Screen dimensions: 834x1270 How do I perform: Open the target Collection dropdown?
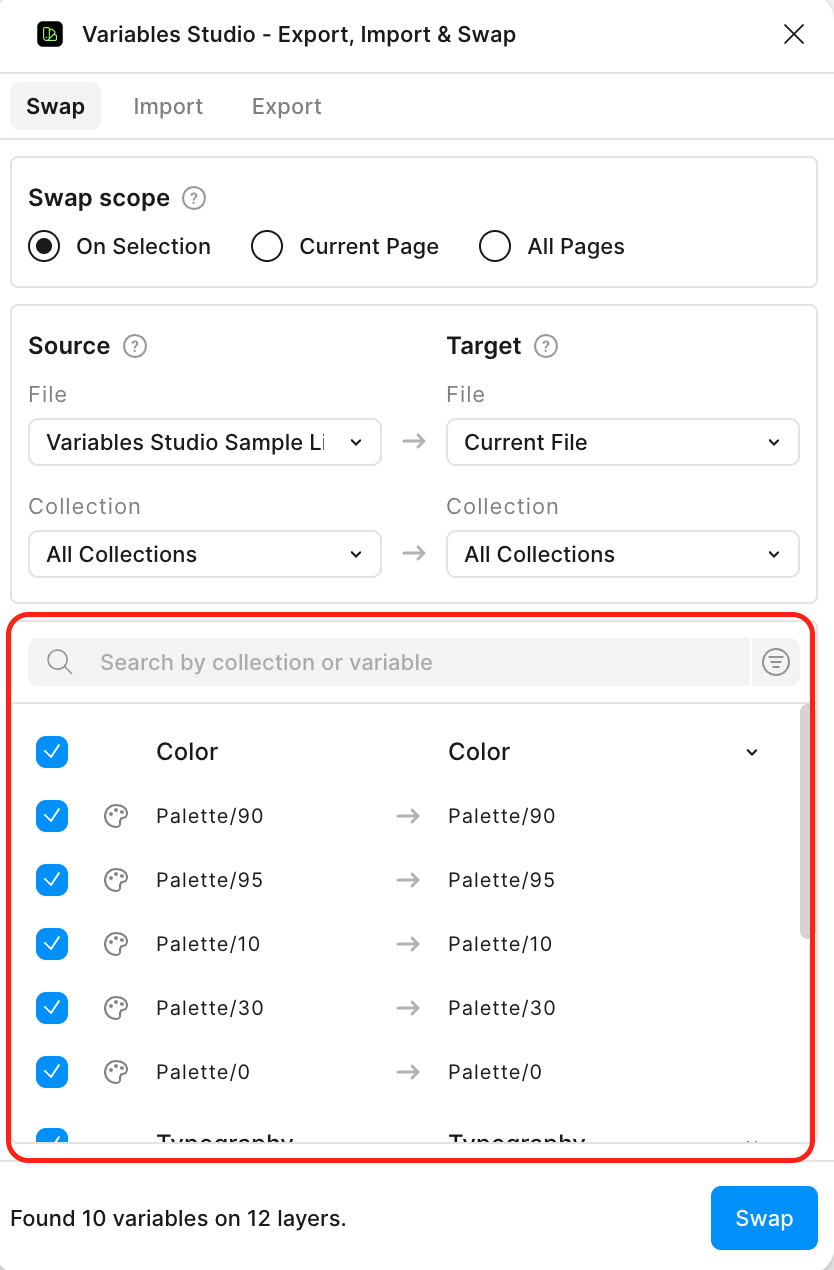pyautogui.click(x=622, y=554)
